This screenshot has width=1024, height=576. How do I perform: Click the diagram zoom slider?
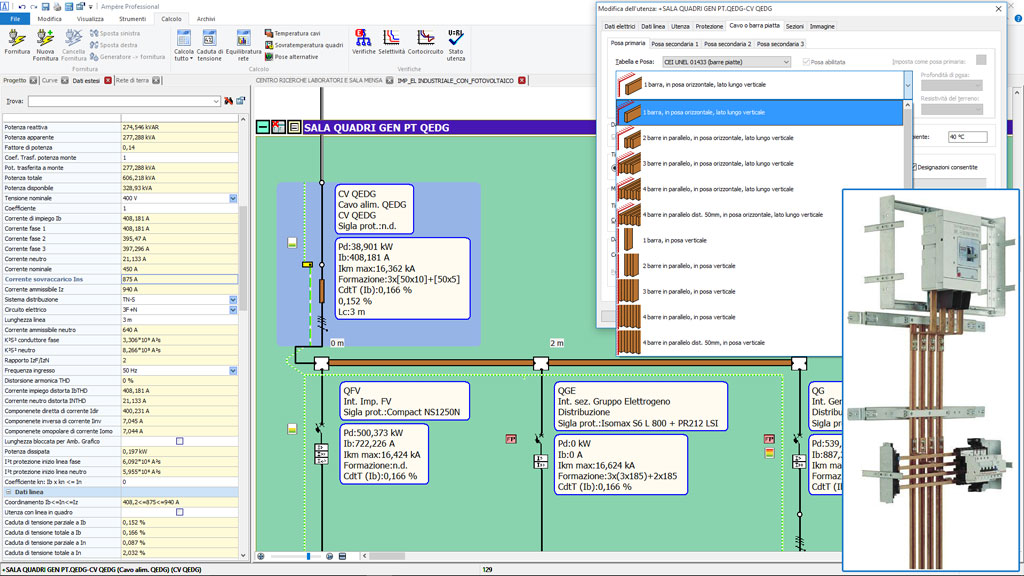(308, 556)
